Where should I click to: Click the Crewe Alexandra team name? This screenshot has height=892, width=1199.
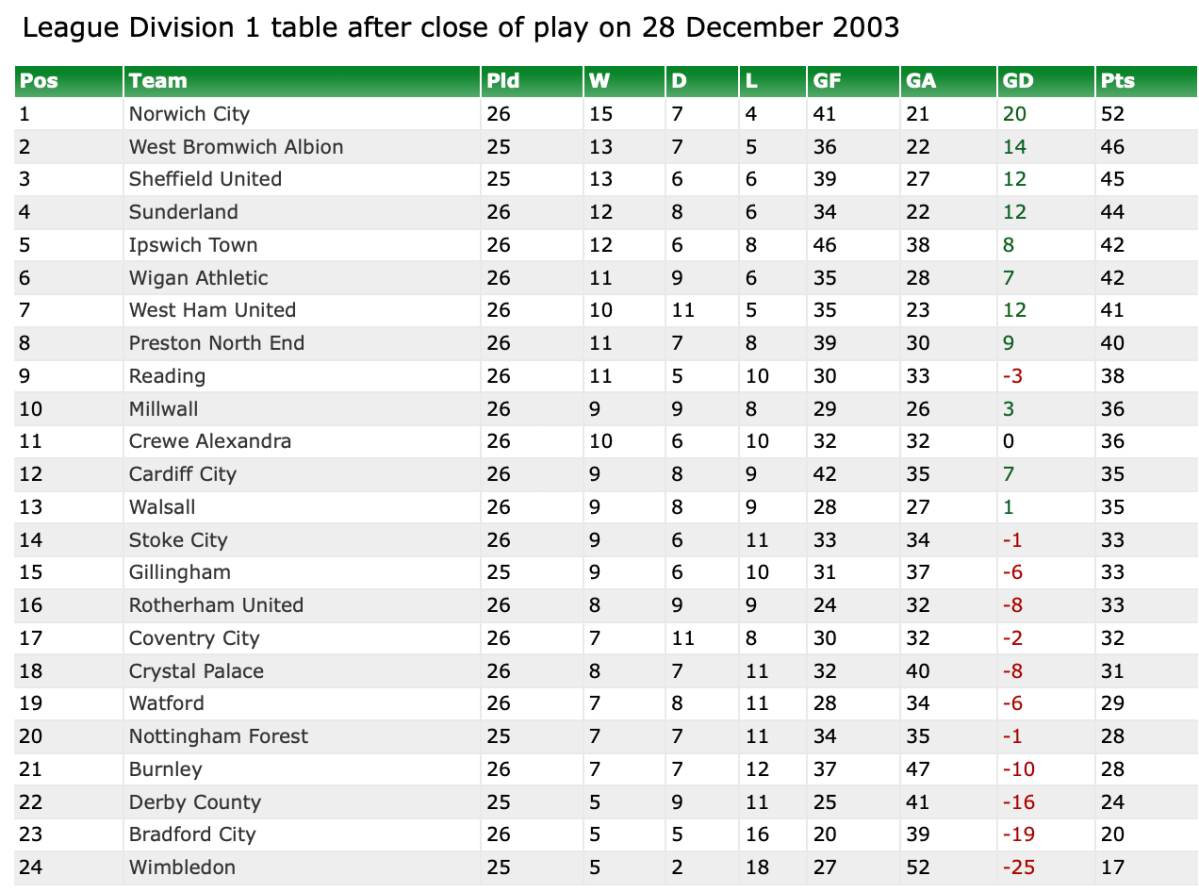point(210,441)
